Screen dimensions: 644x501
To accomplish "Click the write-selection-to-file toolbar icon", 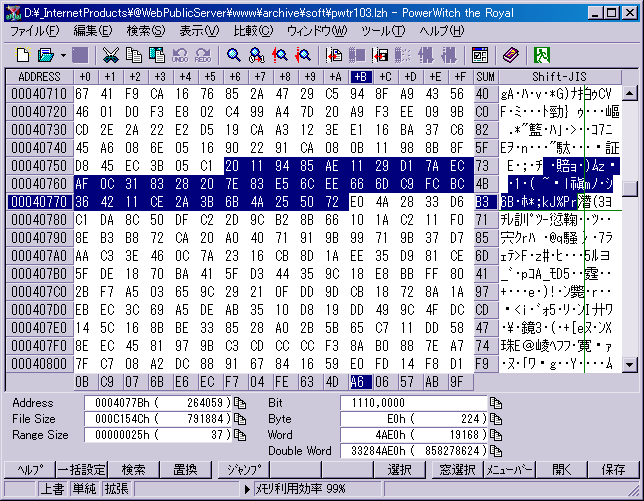I will click(x=380, y=55).
